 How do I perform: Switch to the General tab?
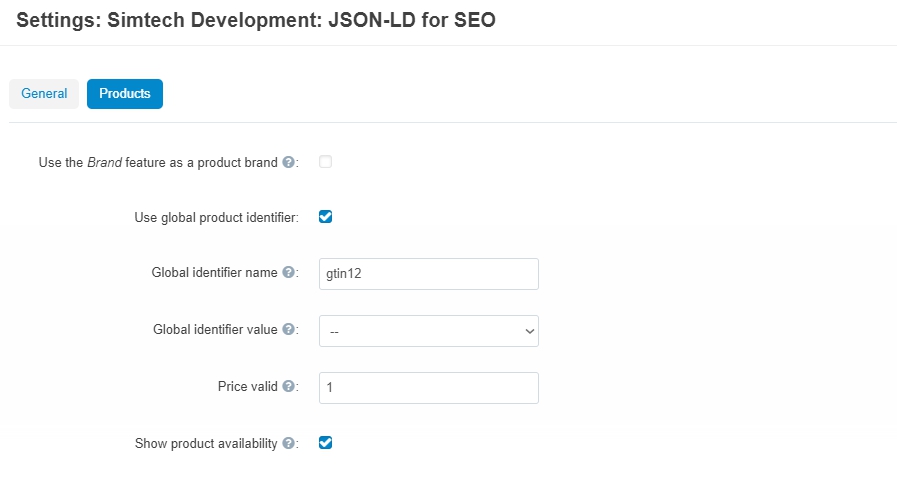pyautogui.click(x=44, y=94)
